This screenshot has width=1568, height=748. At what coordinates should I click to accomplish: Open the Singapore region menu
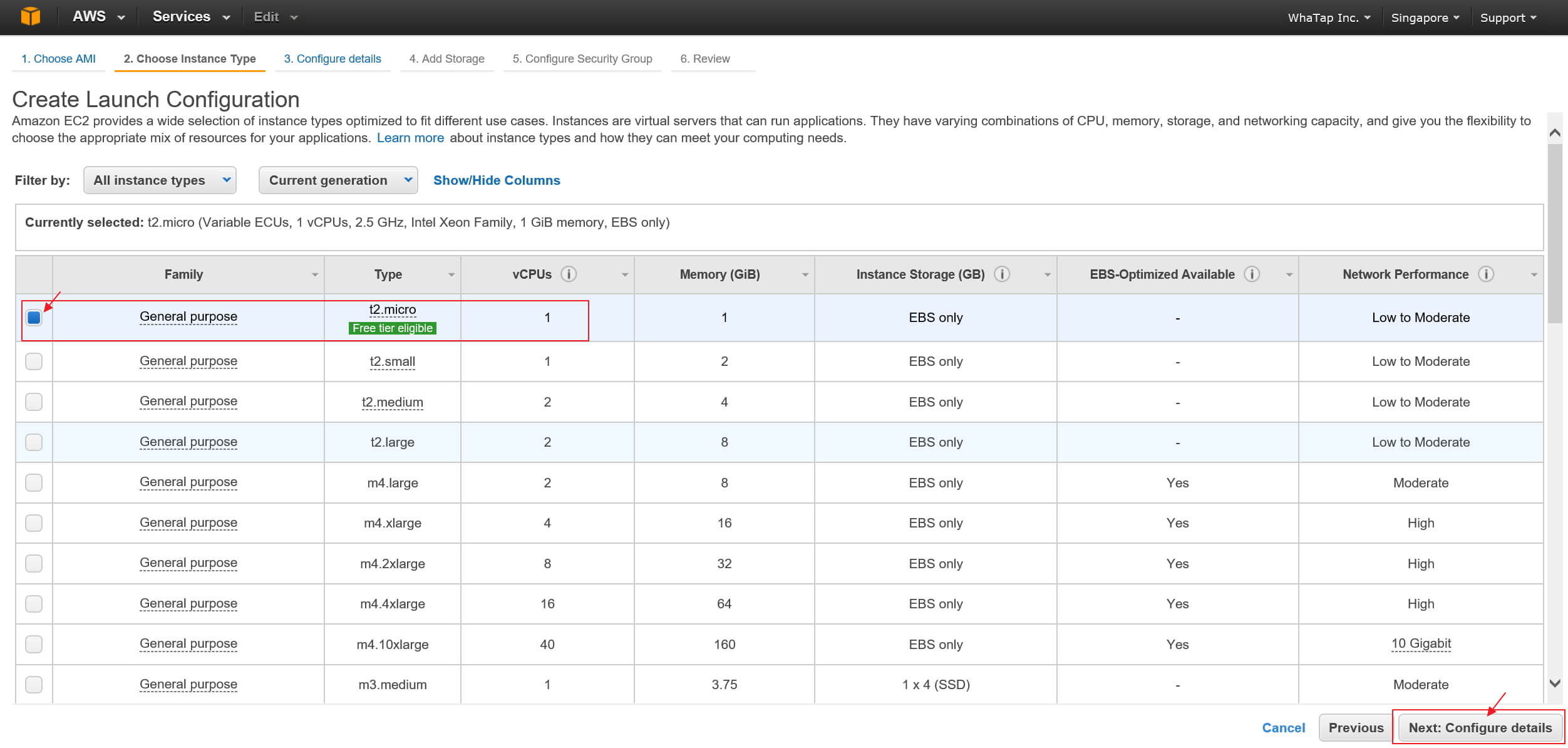click(1425, 18)
